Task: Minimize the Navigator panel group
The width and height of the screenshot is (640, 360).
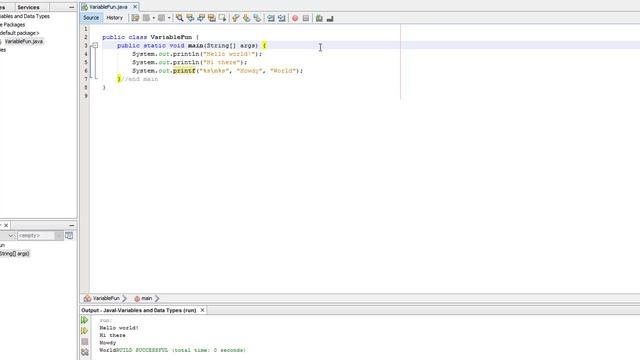Action: point(72,225)
